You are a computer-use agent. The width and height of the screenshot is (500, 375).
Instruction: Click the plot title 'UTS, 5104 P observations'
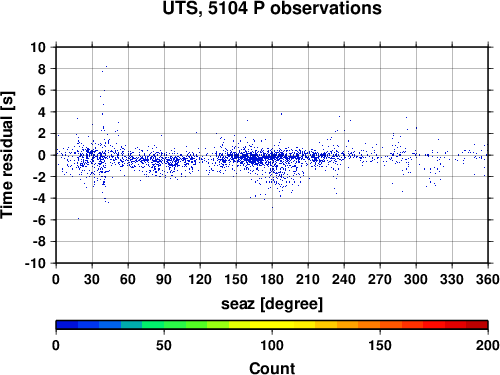[272, 8]
